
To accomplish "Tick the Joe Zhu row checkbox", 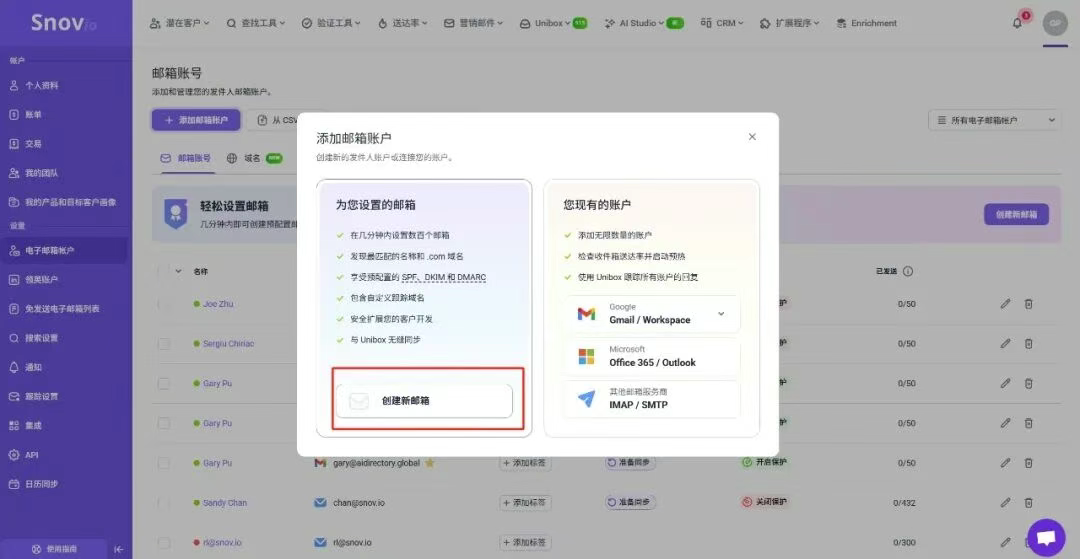I will [164, 304].
